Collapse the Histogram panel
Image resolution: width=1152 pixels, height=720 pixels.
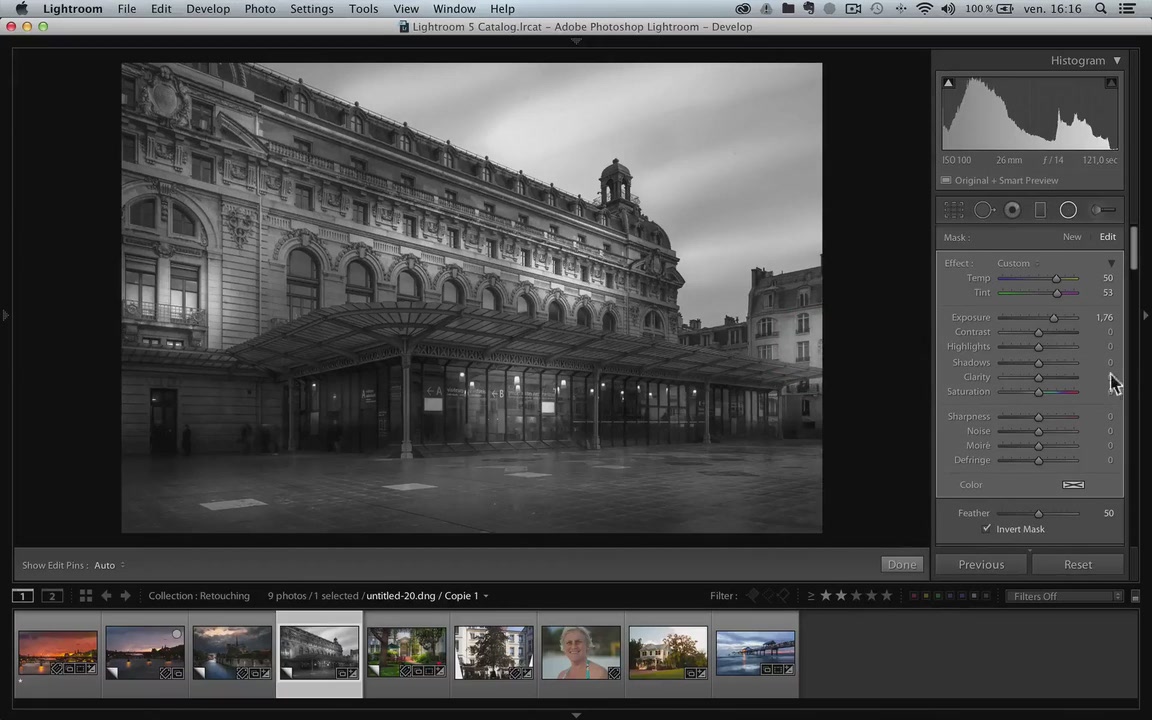tap(1117, 61)
